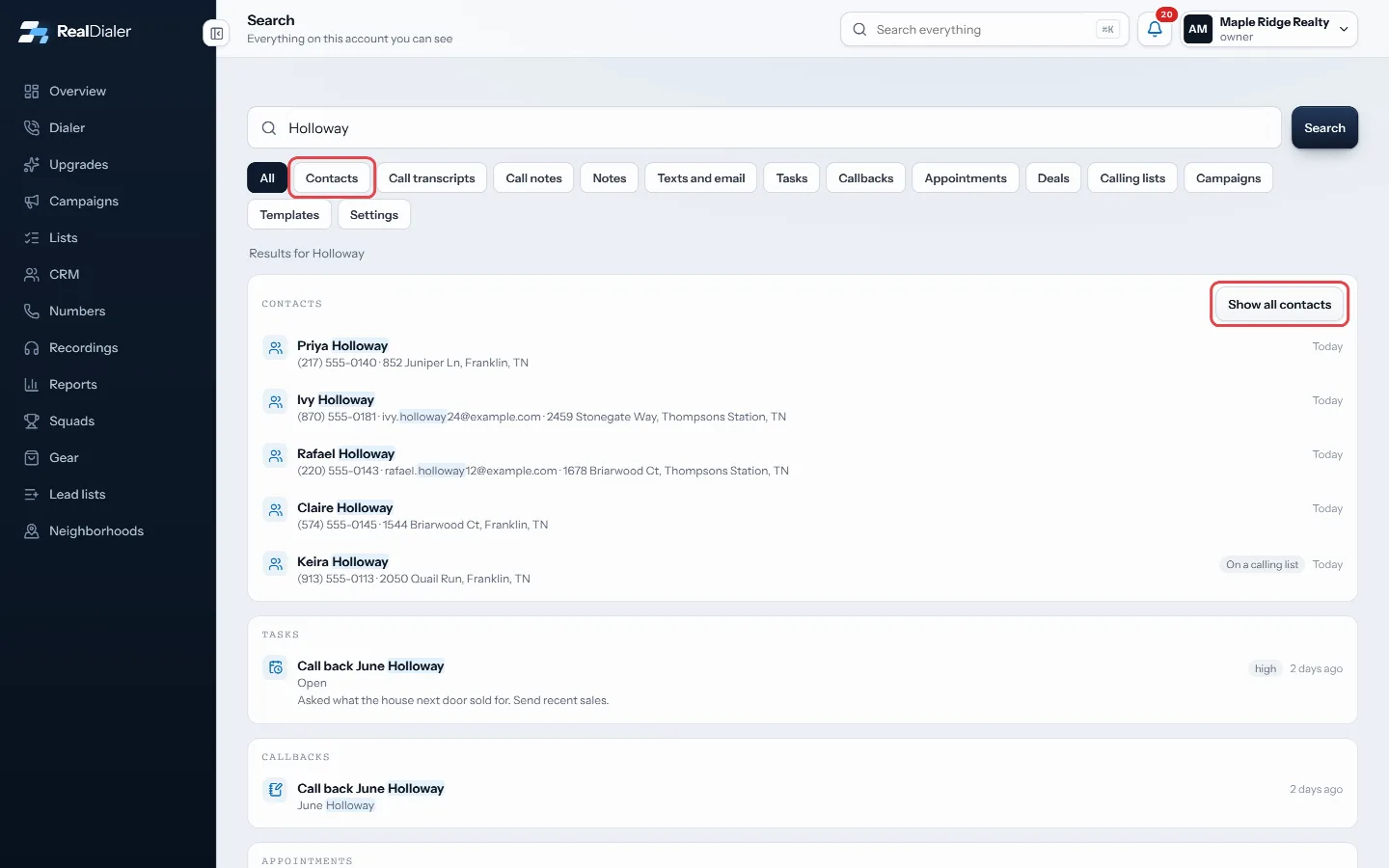
Task: Focus the Search everything box
Action: pyautogui.click(x=984, y=29)
